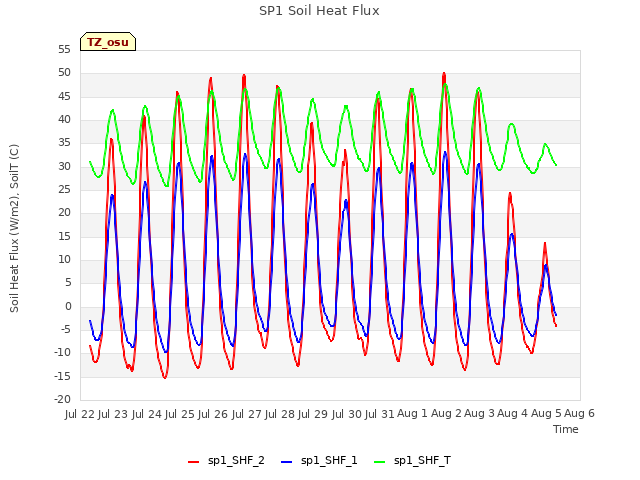The height and width of the screenshot is (480, 640).
Task: Click the green curve's peak near Aug 2
Action: (445, 84)
